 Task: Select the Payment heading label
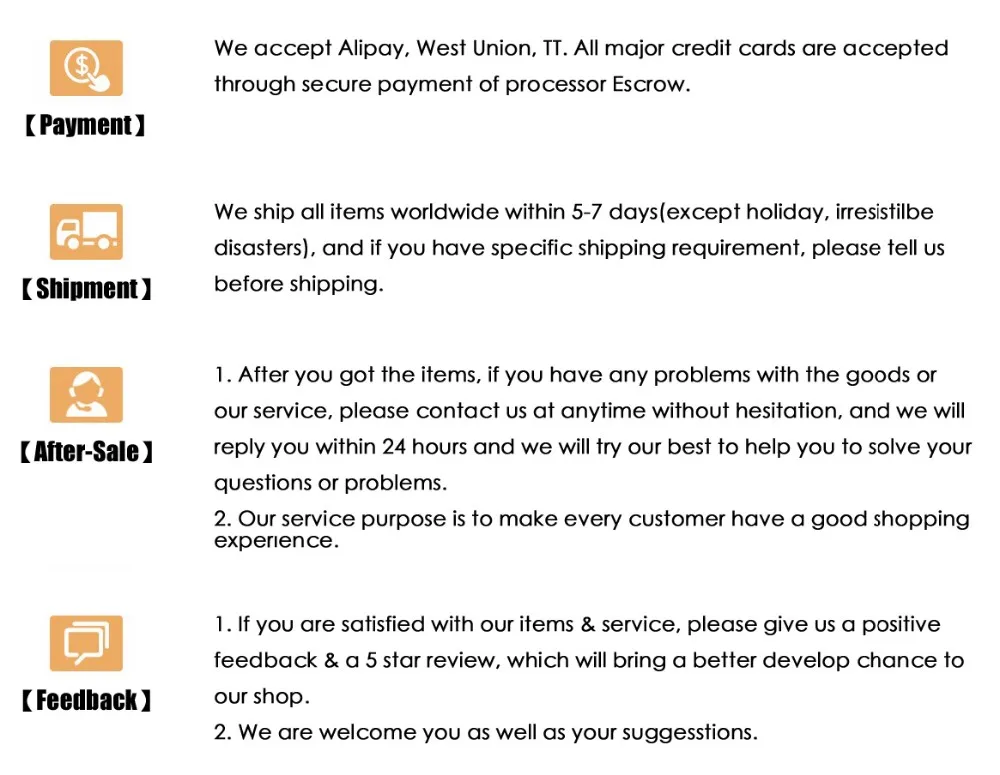pos(85,125)
